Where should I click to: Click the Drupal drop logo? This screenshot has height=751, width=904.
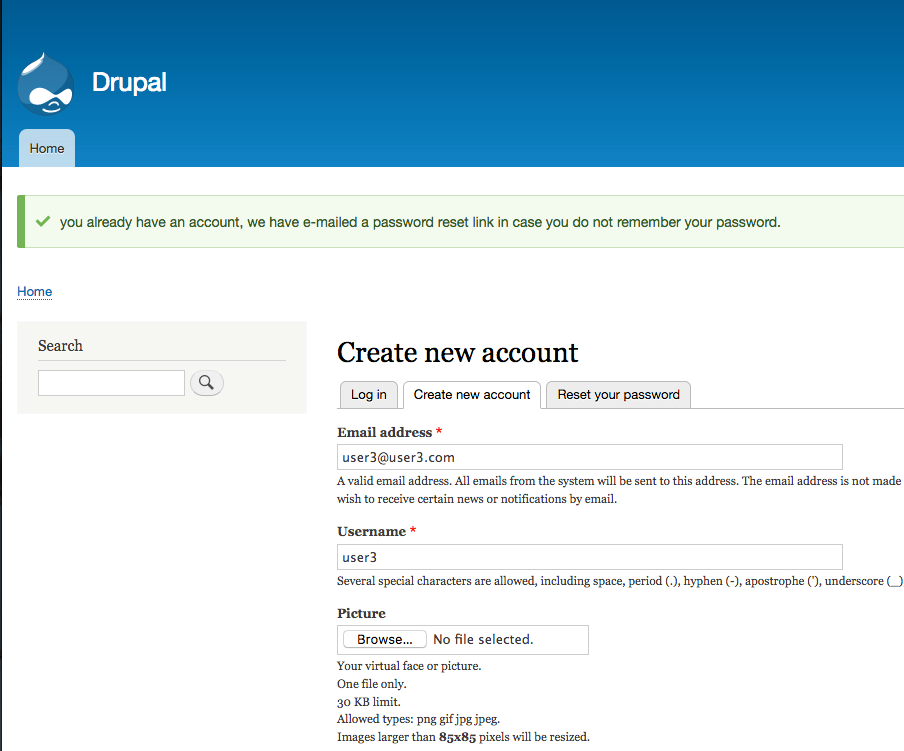[45, 82]
